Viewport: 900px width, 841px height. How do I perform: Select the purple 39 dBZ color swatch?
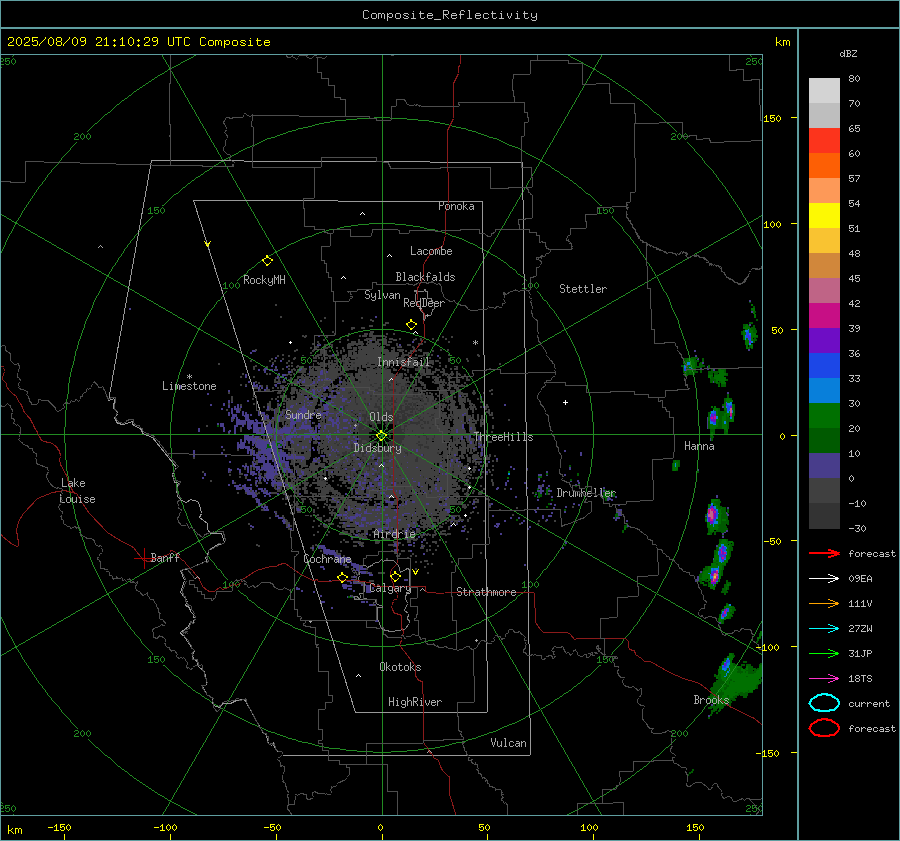(x=824, y=340)
